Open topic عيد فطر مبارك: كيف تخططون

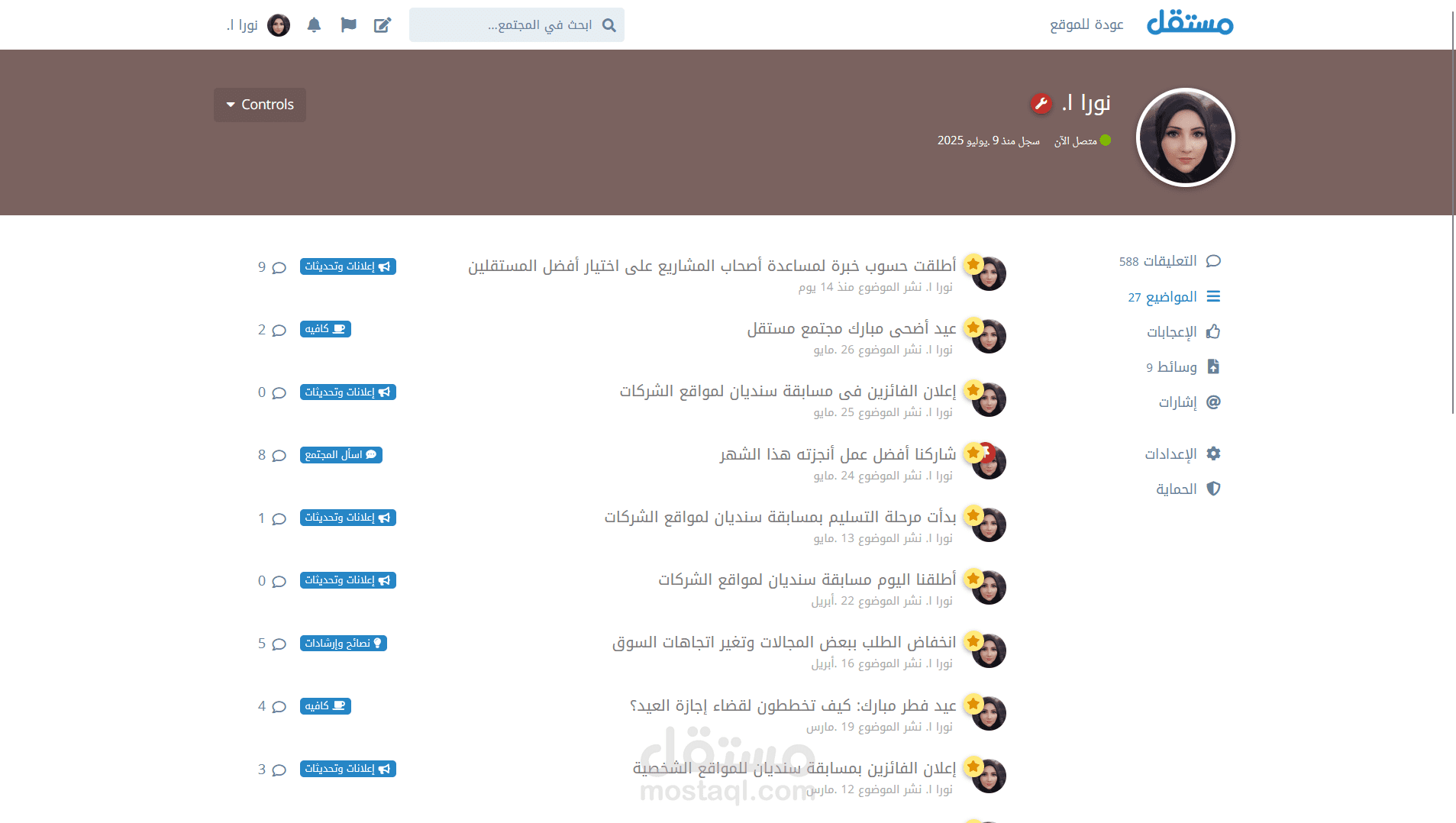793,705
